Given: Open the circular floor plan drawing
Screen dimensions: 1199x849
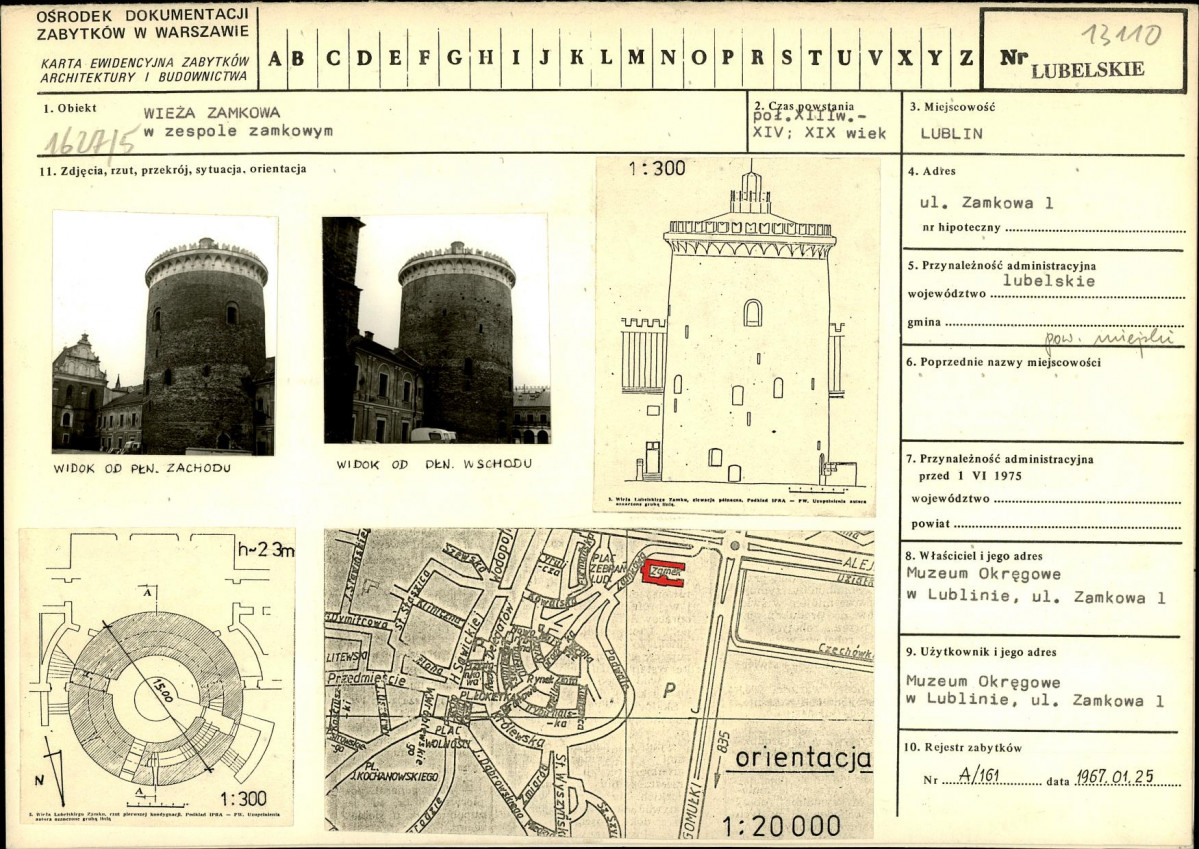Looking at the screenshot, I should [x=158, y=675].
